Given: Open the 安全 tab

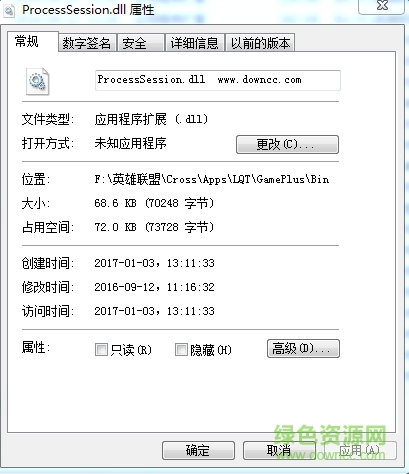Looking at the screenshot, I should tap(140, 43).
